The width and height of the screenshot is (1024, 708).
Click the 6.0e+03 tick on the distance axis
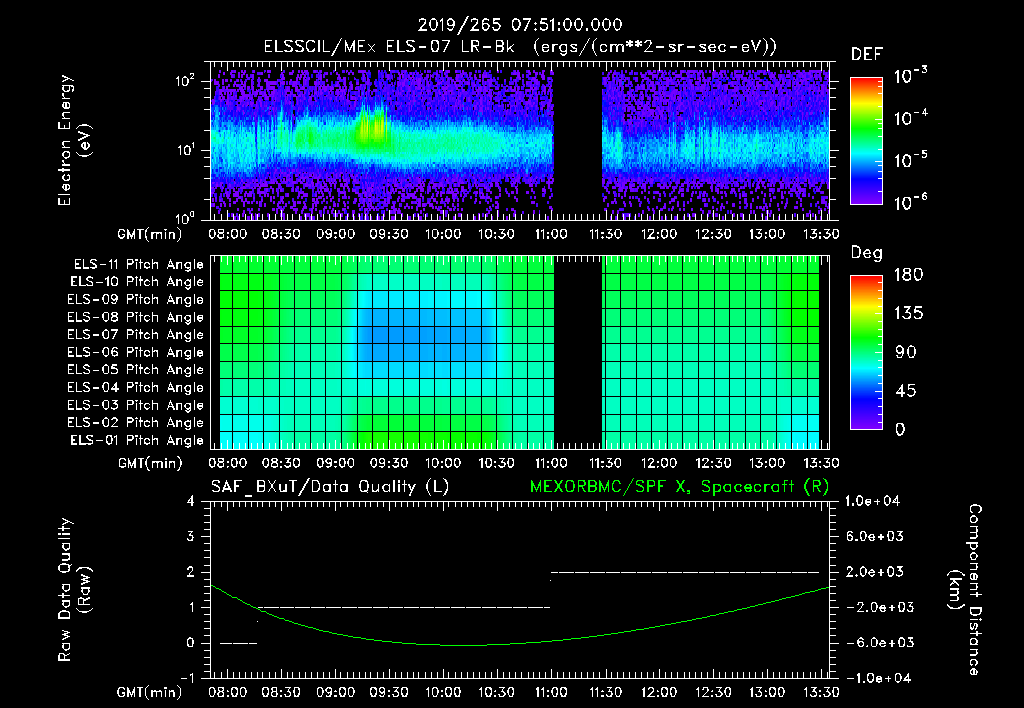(x=873, y=537)
